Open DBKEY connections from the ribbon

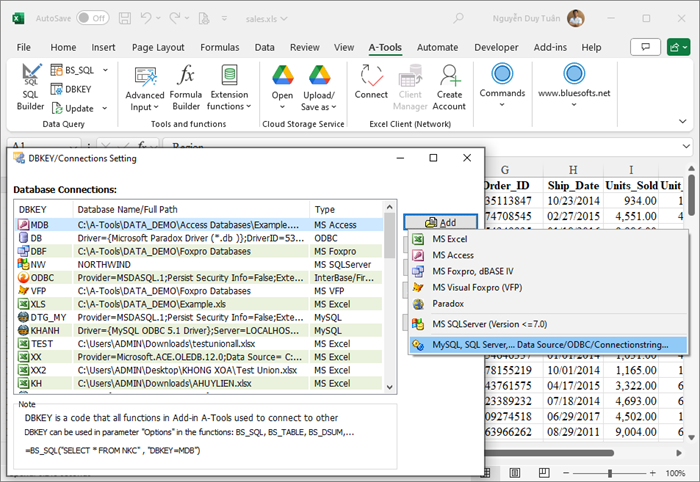pyautogui.click(x=71, y=89)
